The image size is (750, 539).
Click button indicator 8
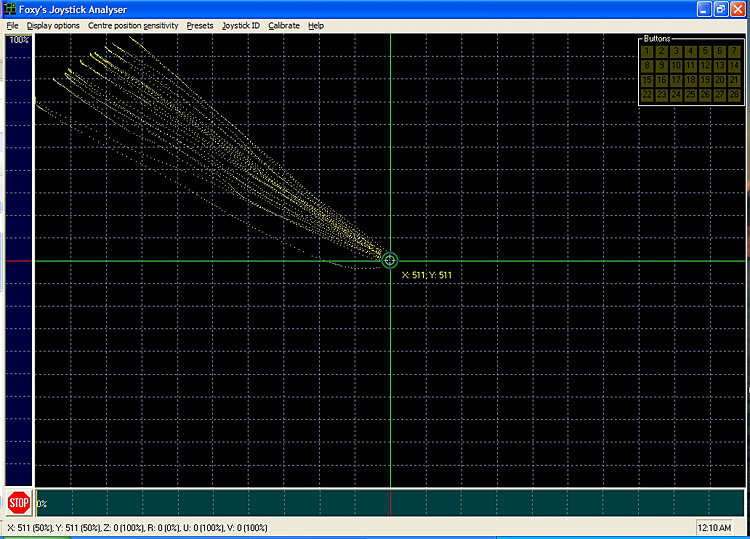[647, 66]
